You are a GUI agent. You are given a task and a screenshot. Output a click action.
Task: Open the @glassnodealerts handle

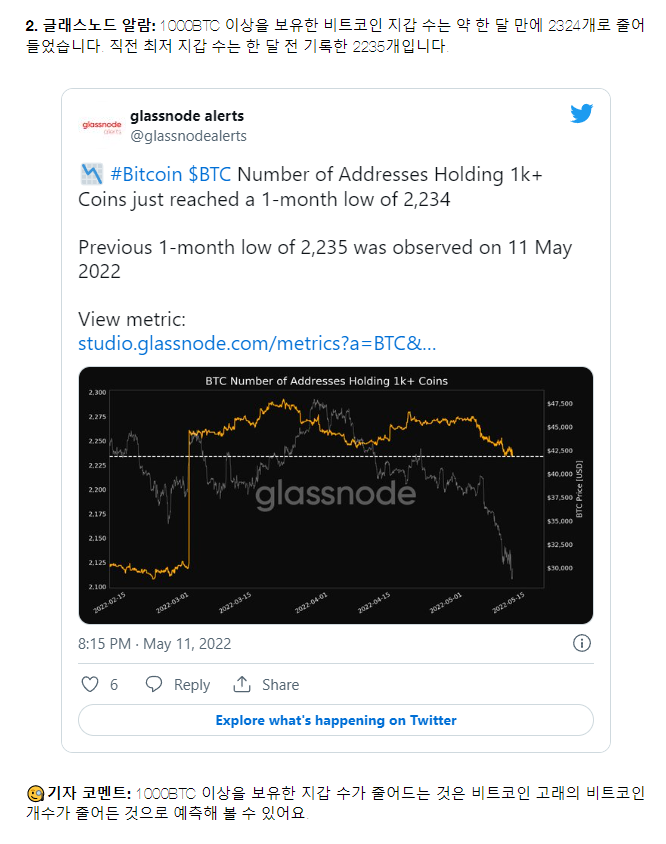tap(188, 136)
